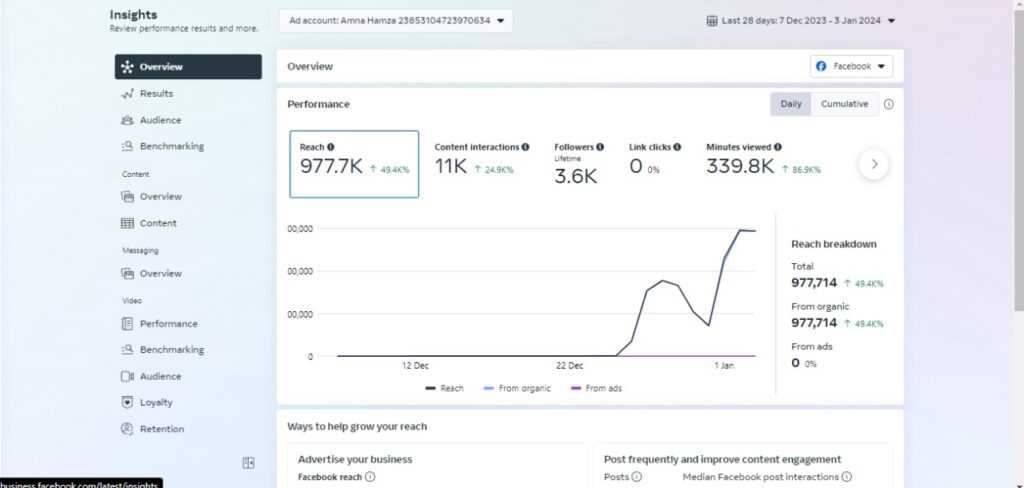The height and width of the screenshot is (488, 1024).
Task: Open the Messaging Overview page
Action: [159, 273]
